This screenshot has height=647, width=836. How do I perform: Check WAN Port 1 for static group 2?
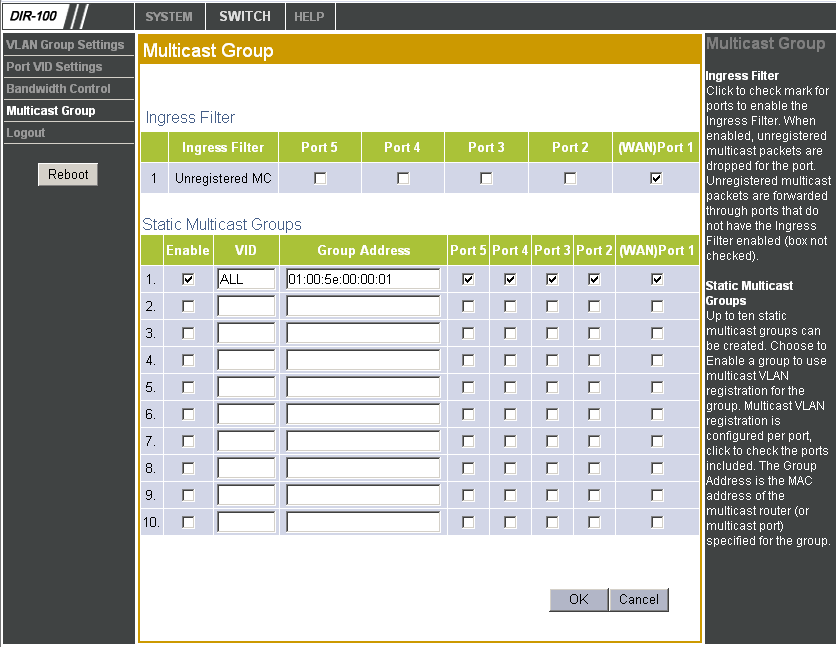[657, 306]
